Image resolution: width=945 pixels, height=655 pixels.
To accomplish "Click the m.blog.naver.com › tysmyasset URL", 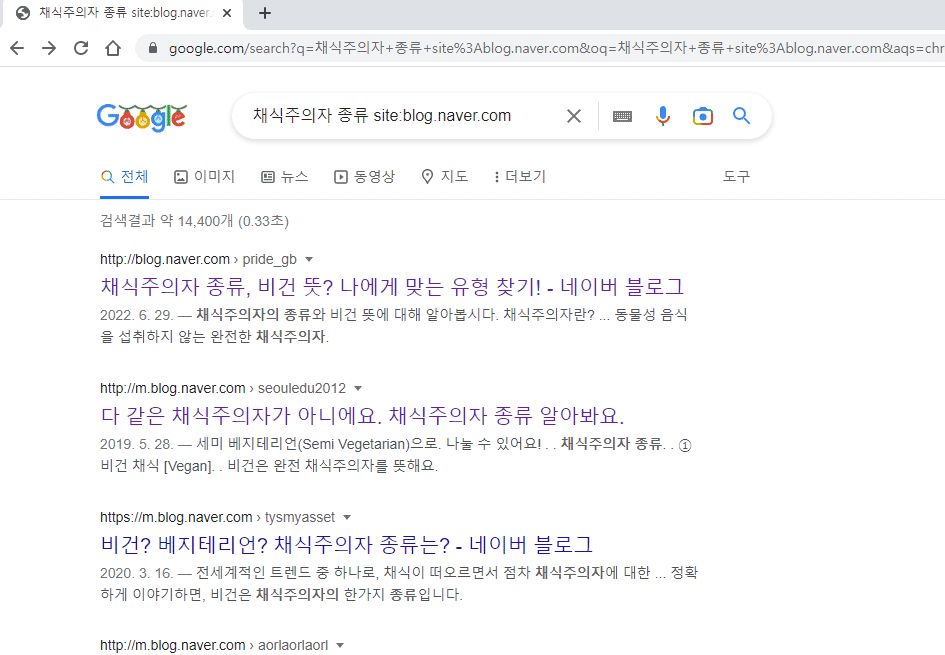I will pyautogui.click(x=218, y=517).
